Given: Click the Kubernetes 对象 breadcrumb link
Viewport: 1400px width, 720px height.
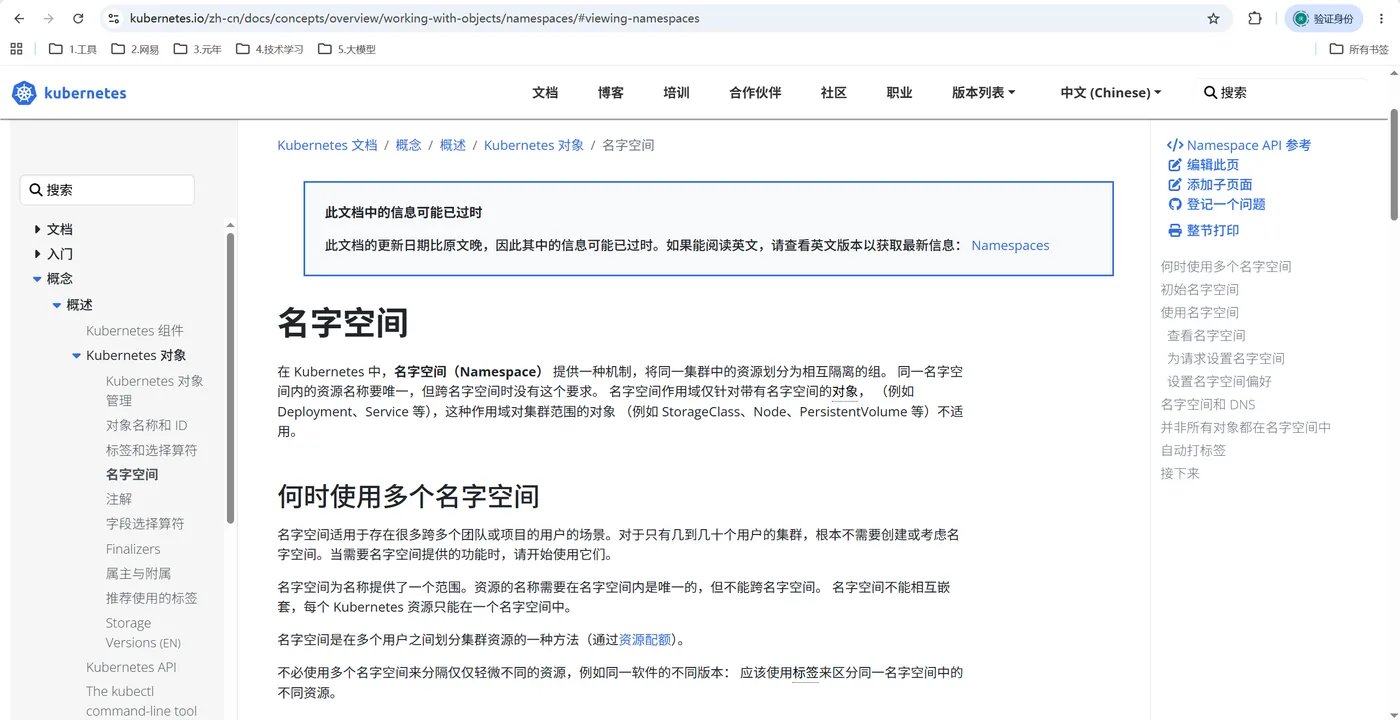Looking at the screenshot, I should click(534, 145).
